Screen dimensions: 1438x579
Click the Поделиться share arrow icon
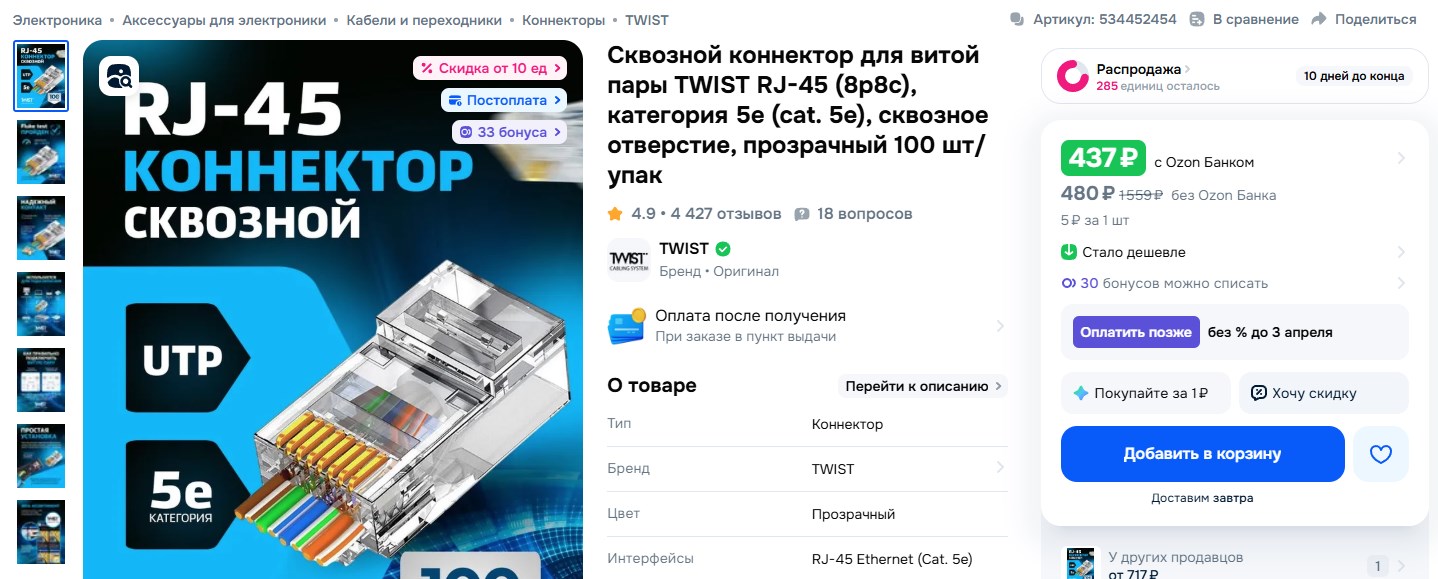click(1318, 19)
